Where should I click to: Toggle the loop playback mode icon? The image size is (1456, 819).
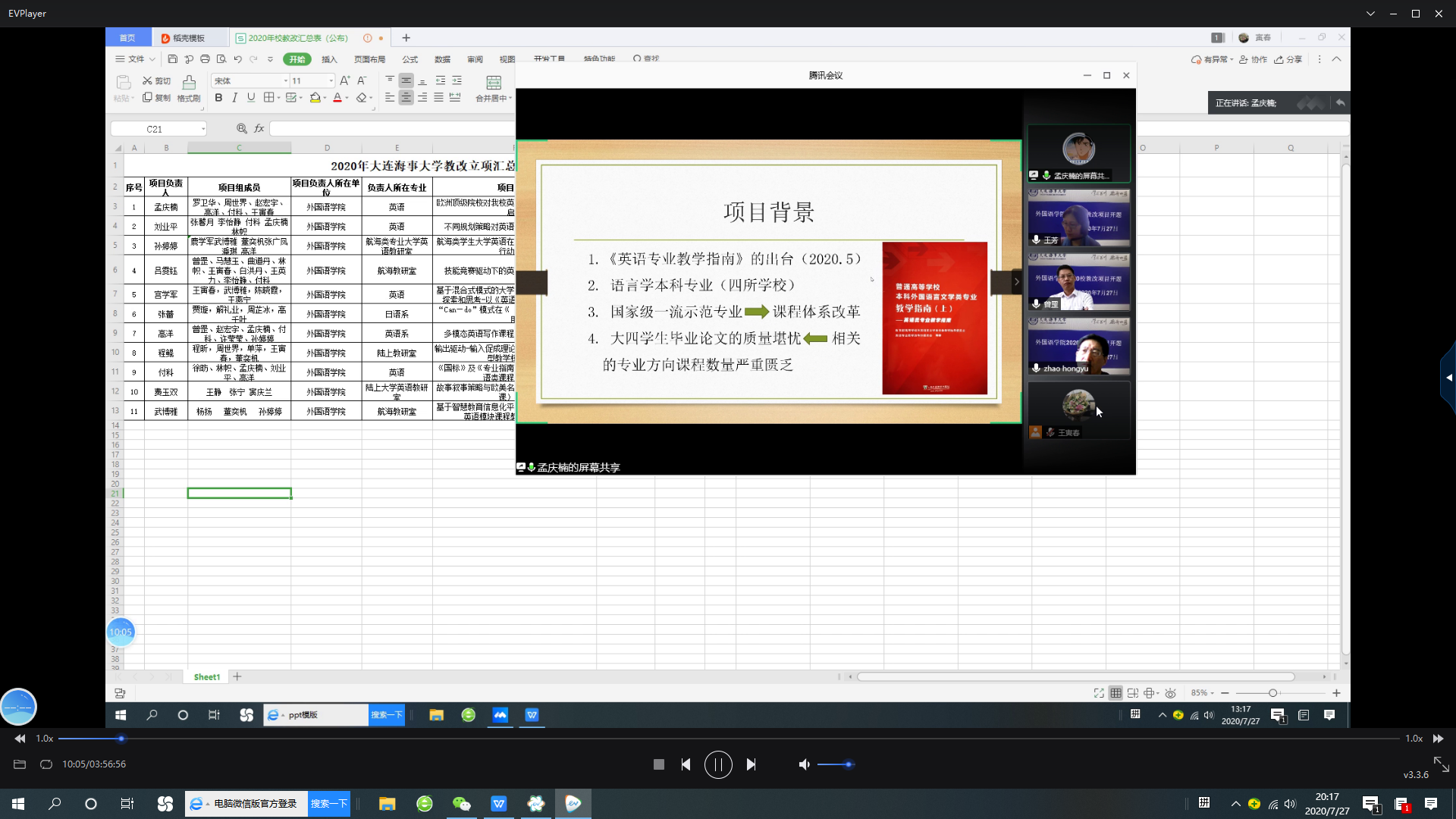[46, 764]
